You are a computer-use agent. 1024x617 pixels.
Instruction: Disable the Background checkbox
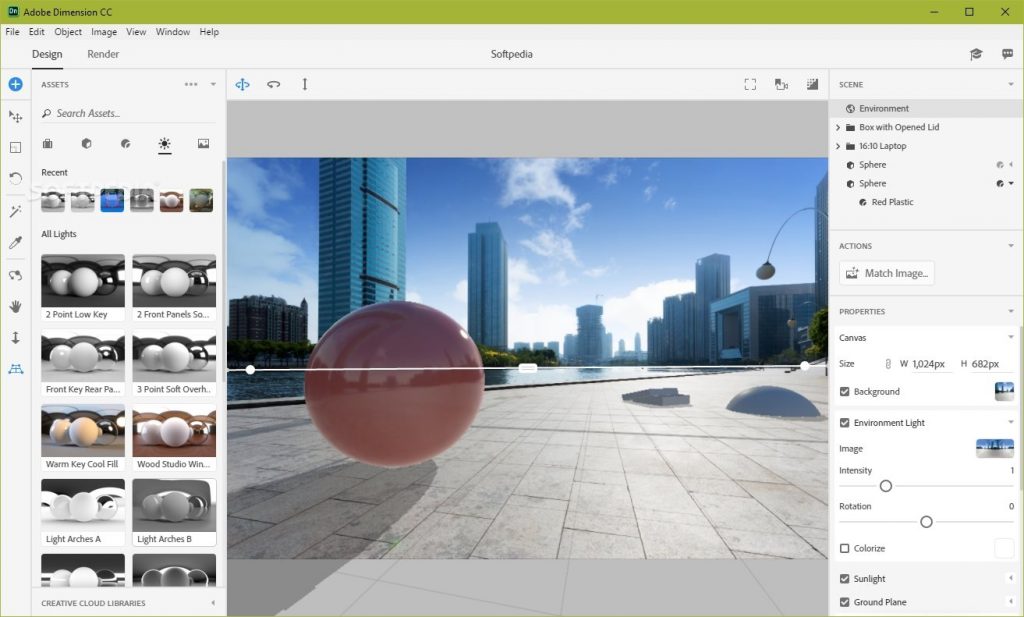[845, 392]
